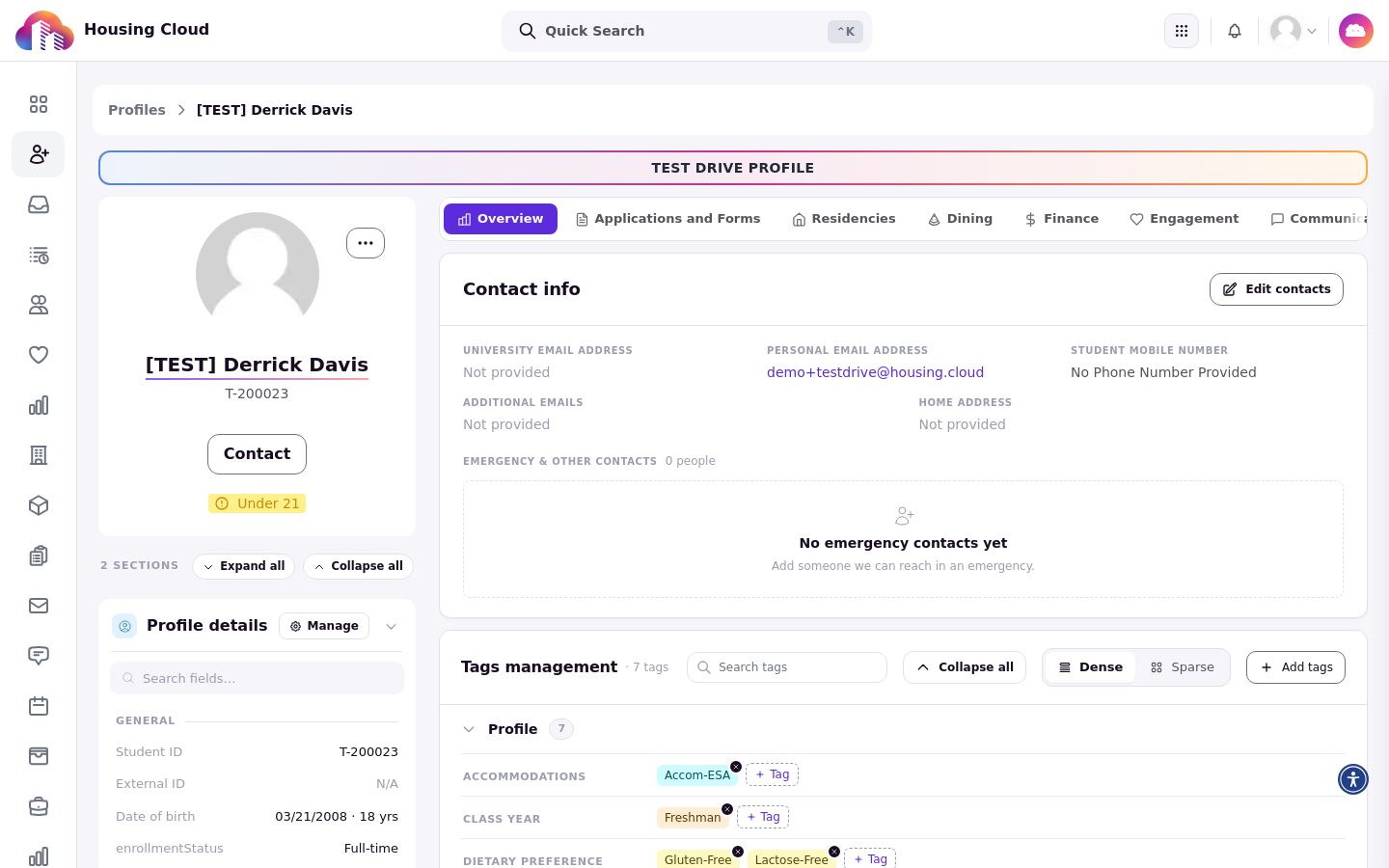Collapse the Profile details section chevron
Viewport: 1389px width, 868px height.
[x=392, y=627]
